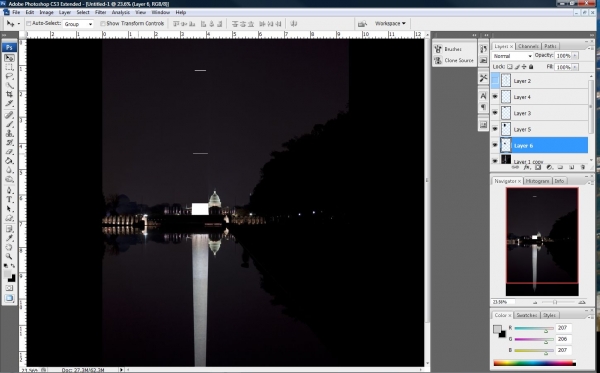This screenshot has width=600, height=373.
Task: Select the Blur tool
Action: (9, 170)
